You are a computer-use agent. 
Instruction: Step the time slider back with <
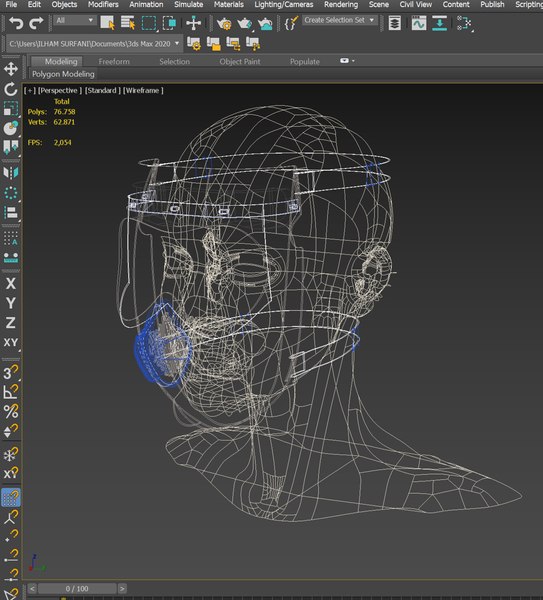coord(32,589)
